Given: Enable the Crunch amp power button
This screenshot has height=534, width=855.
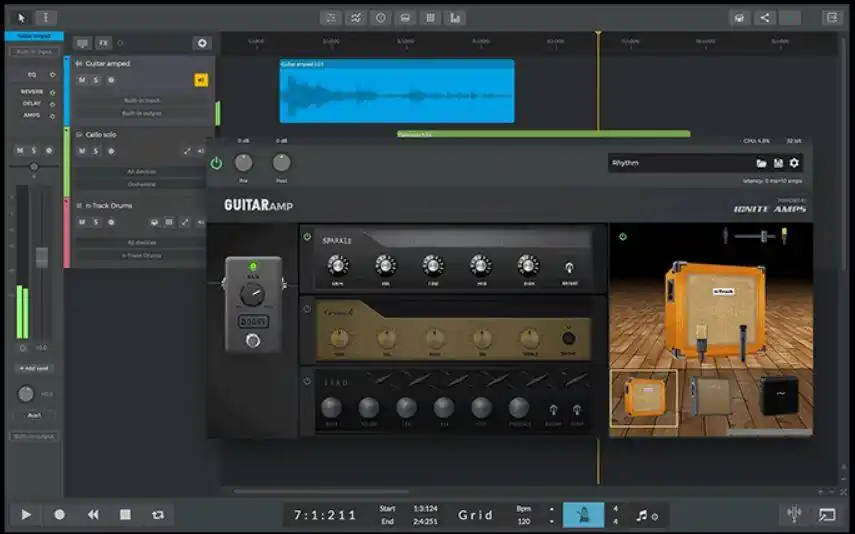Looking at the screenshot, I should click(x=307, y=309).
